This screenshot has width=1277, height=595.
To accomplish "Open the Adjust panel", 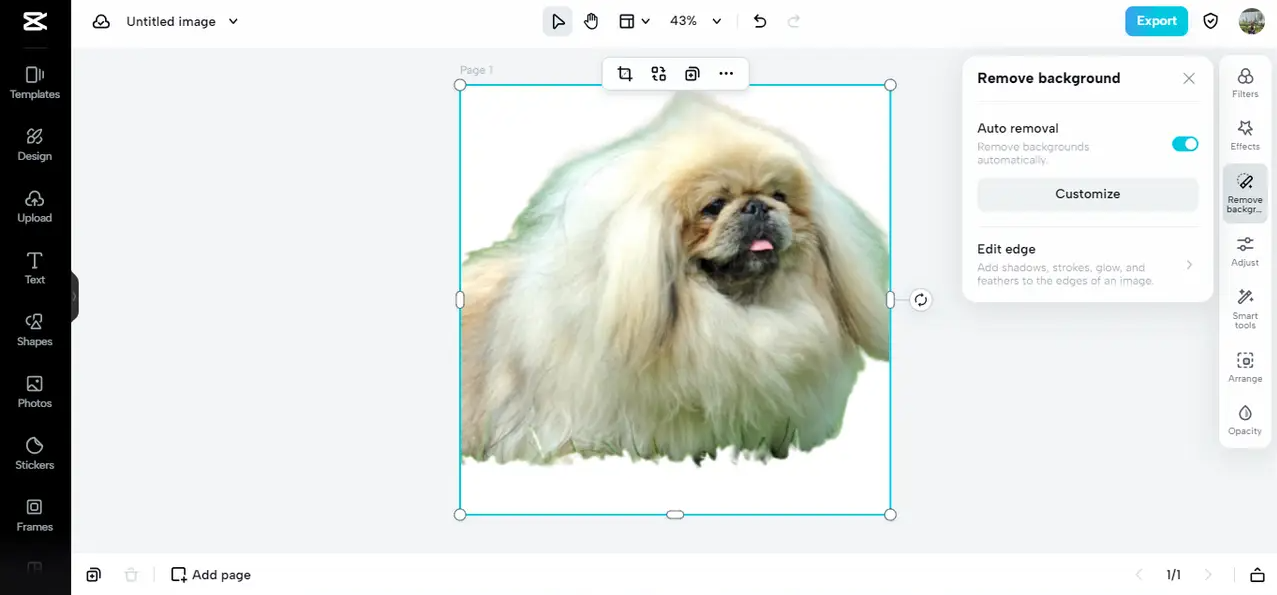I will coord(1245,251).
